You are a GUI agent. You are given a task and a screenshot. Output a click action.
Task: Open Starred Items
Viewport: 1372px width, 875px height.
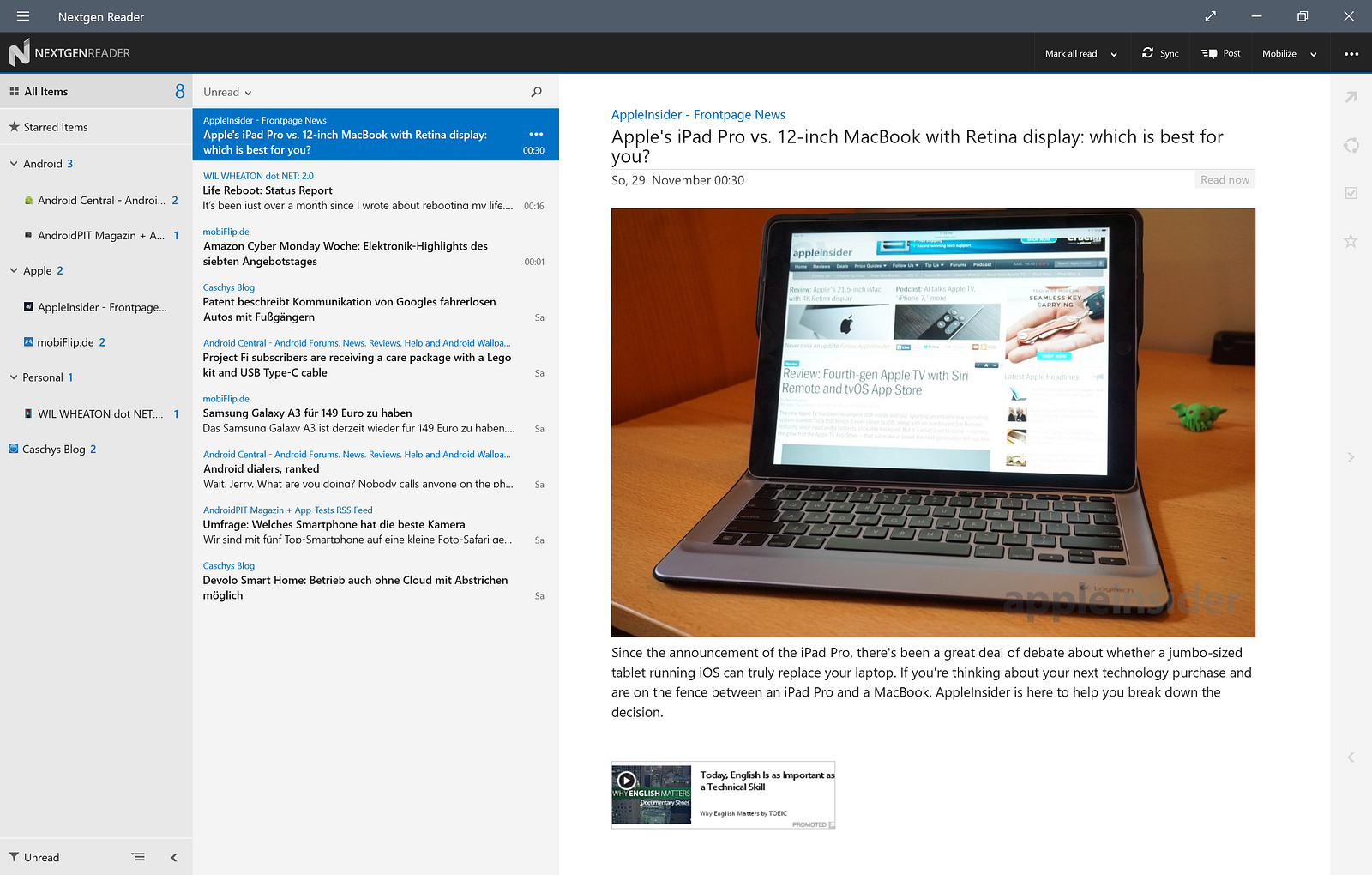96,127
